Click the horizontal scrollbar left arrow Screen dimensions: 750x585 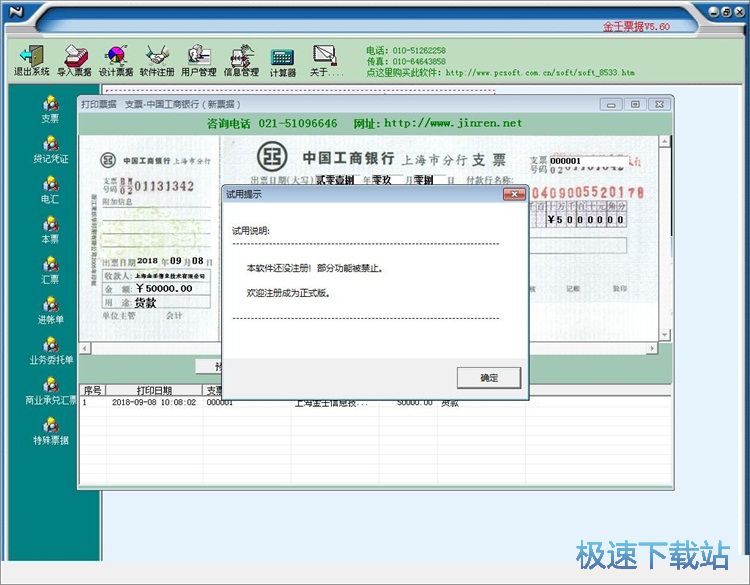click(85, 348)
